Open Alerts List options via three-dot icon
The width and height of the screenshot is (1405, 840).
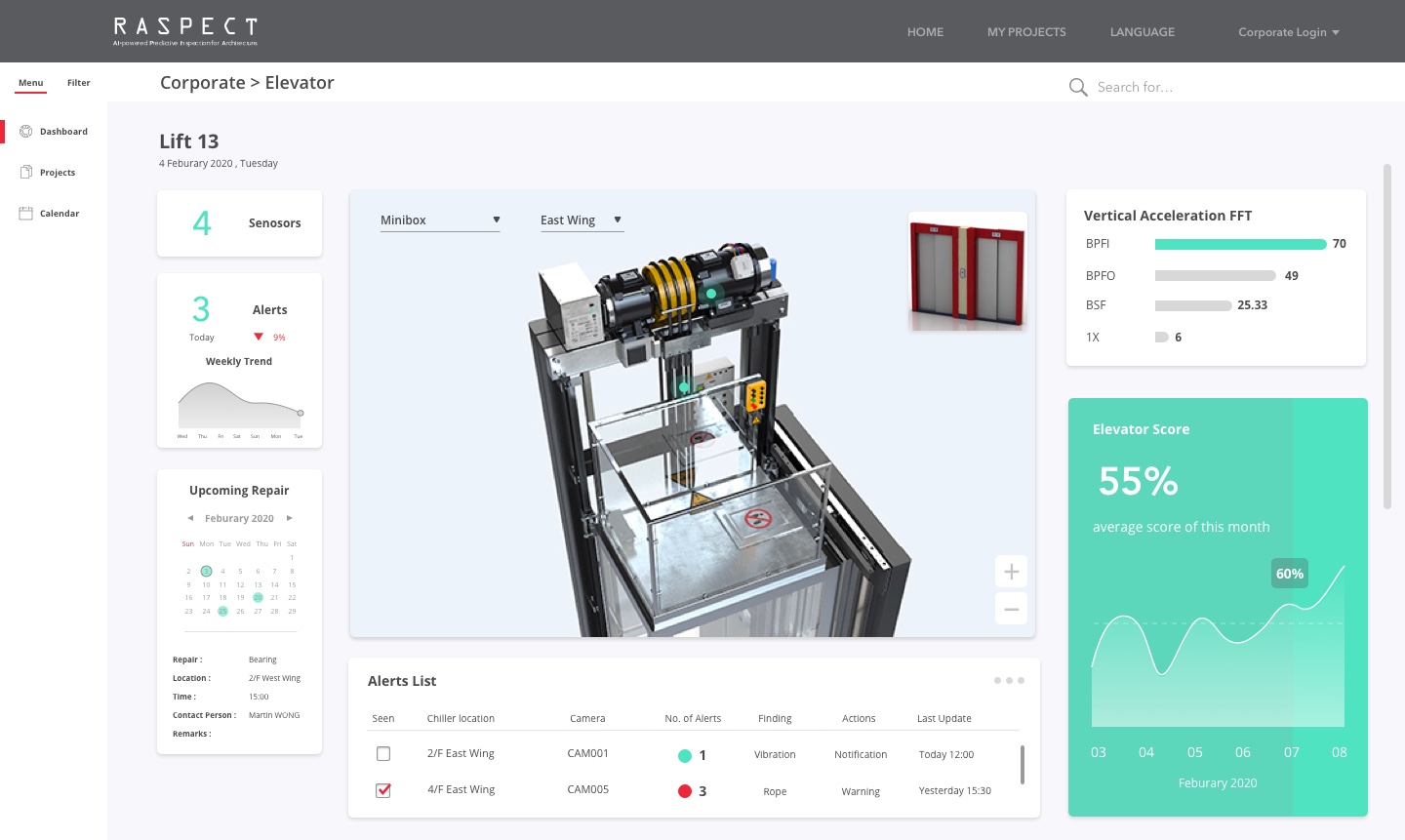1009,680
